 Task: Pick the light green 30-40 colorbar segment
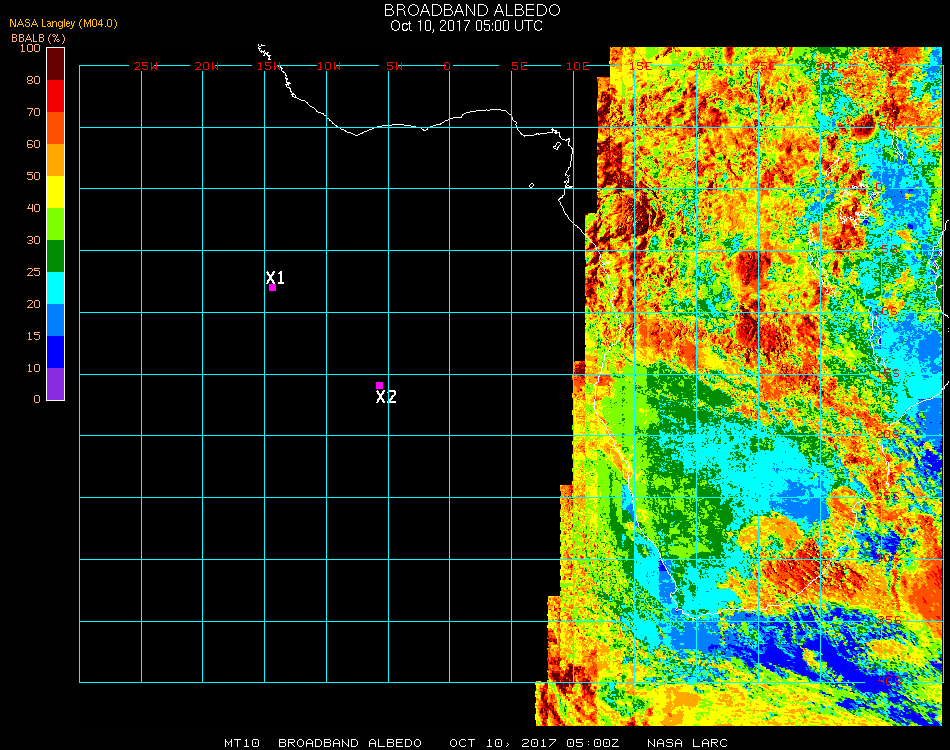(56, 224)
